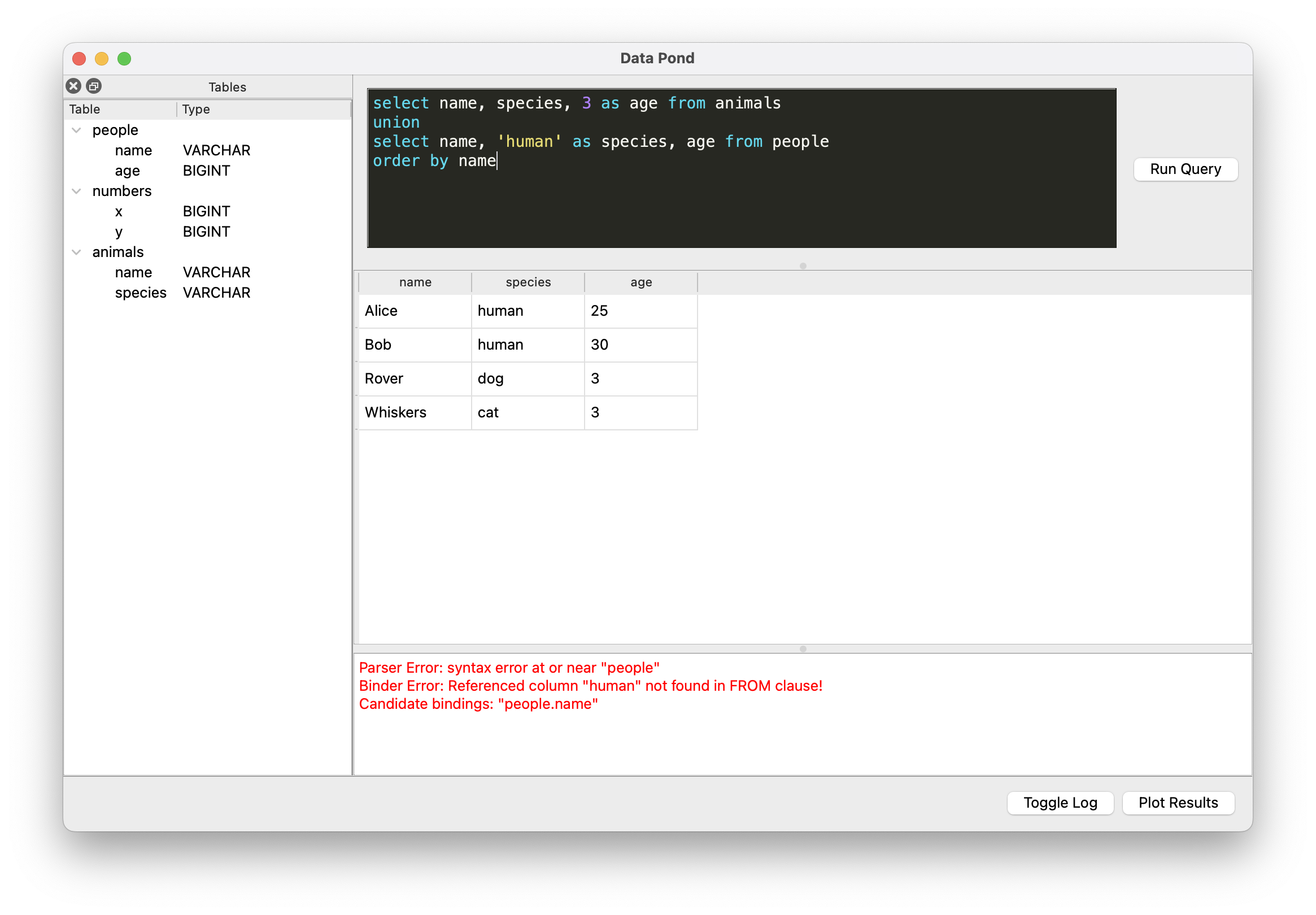Click the Type header in Tables
The height and width of the screenshot is (915, 1316).
196,110
